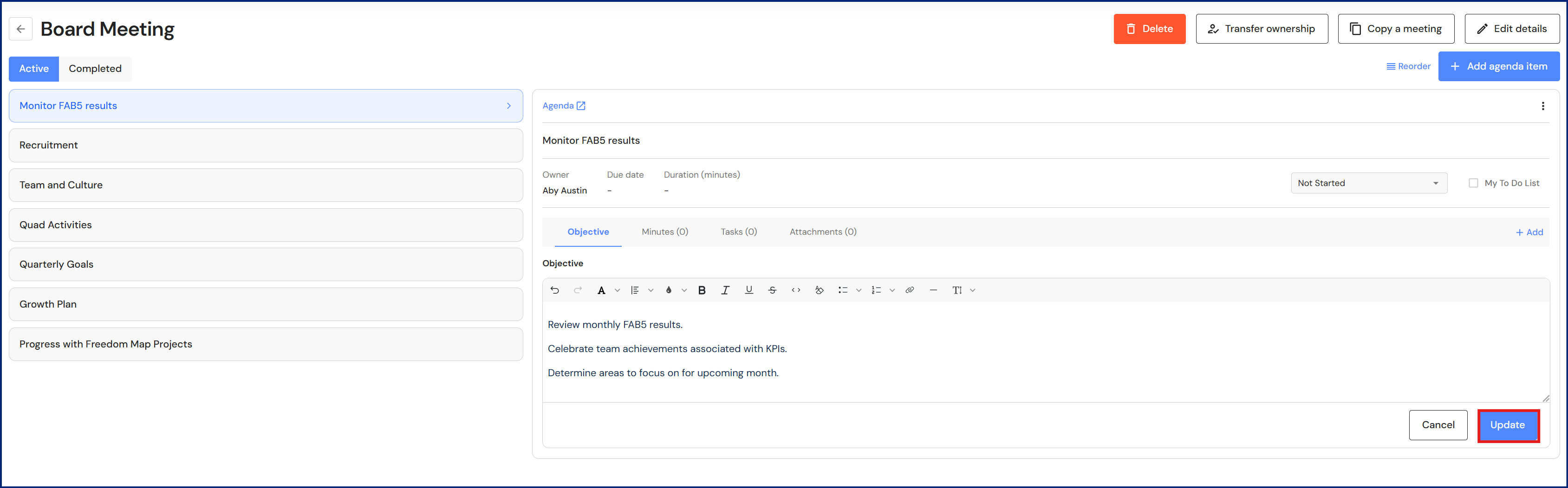Clear text formatting with the eraser tool
This screenshot has width=1568, height=488.
pos(820,290)
